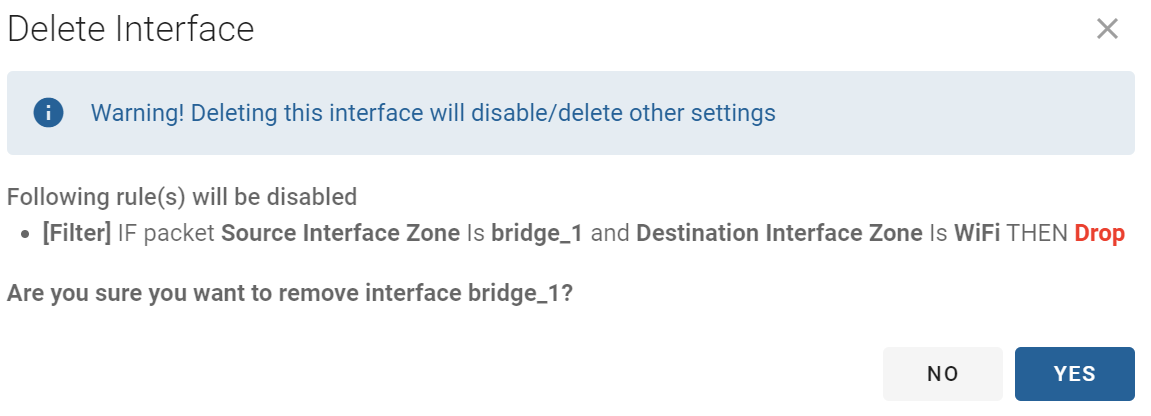Close the Delete Interface dialog with X
1151x416 pixels.
click(1106, 29)
